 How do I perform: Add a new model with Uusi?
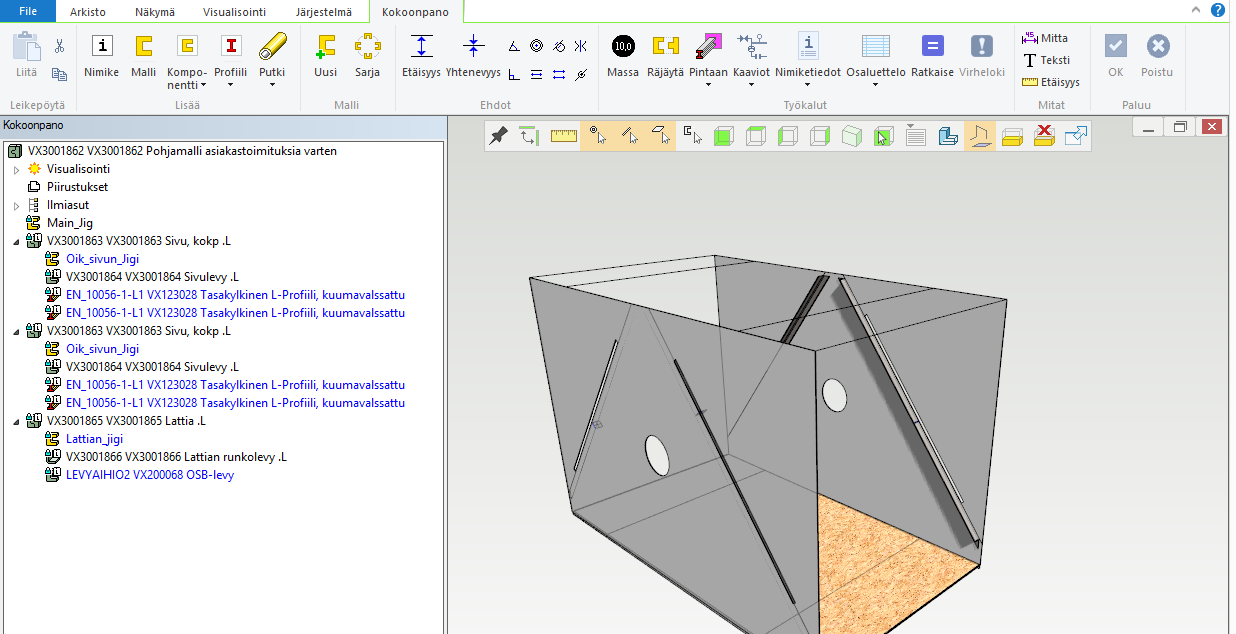[x=325, y=46]
